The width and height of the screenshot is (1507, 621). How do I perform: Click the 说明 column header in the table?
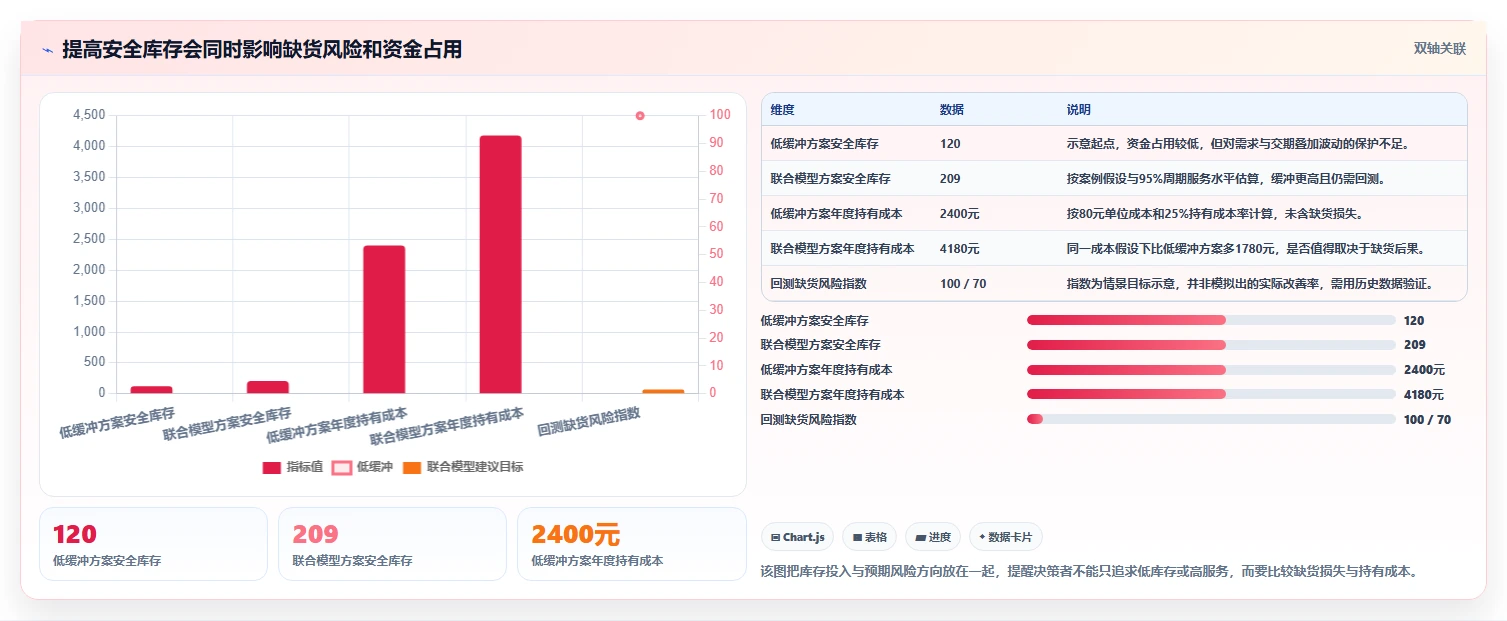(x=1079, y=110)
